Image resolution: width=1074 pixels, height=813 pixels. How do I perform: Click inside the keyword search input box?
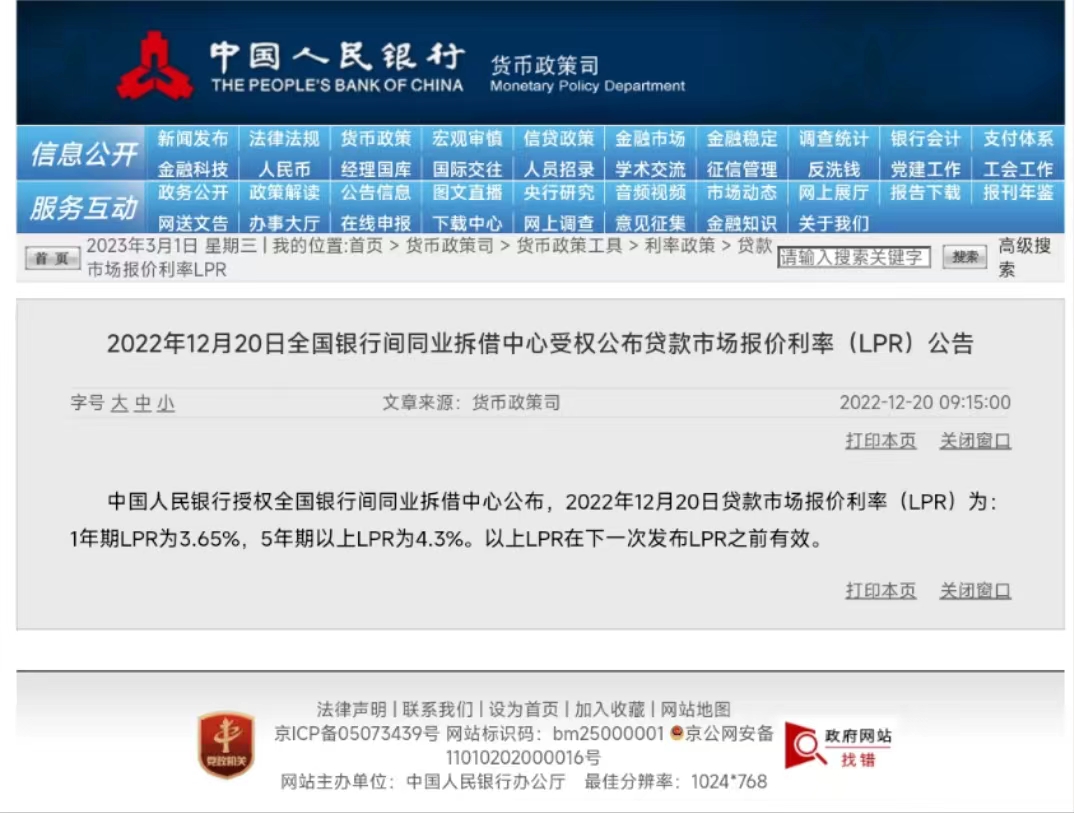pos(855,257)
